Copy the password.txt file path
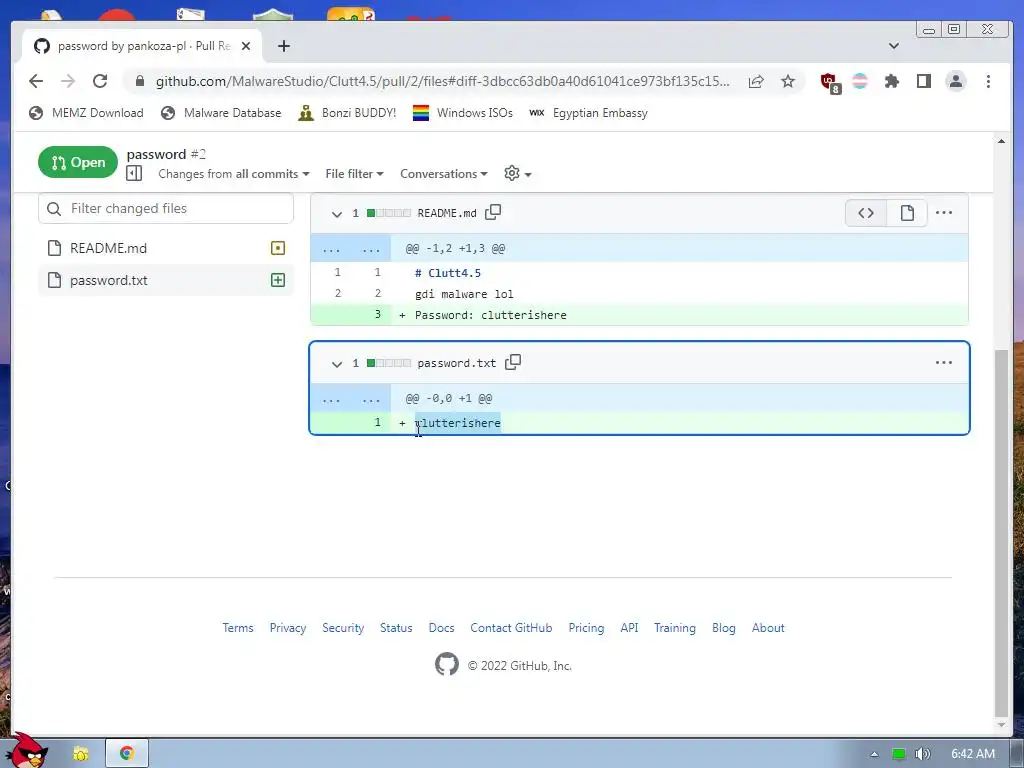This screenshot has width=1024, height=768. pos(513,362)
